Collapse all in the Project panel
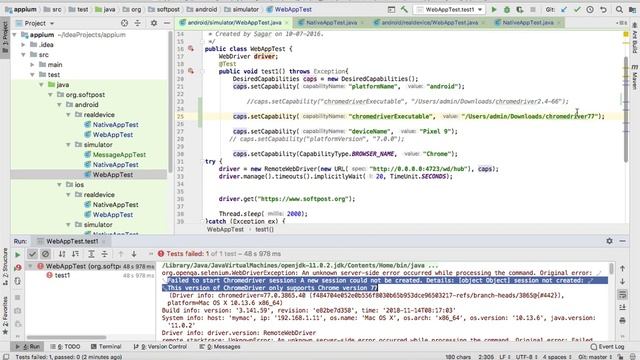The width and height of the screenshot is (640, 360). (x=138, y=23)
